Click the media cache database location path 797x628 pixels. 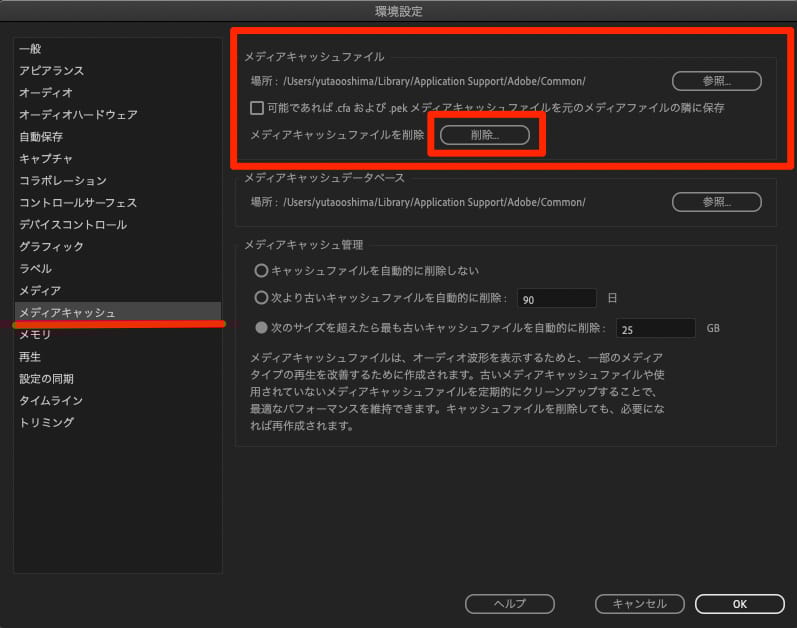434,202
